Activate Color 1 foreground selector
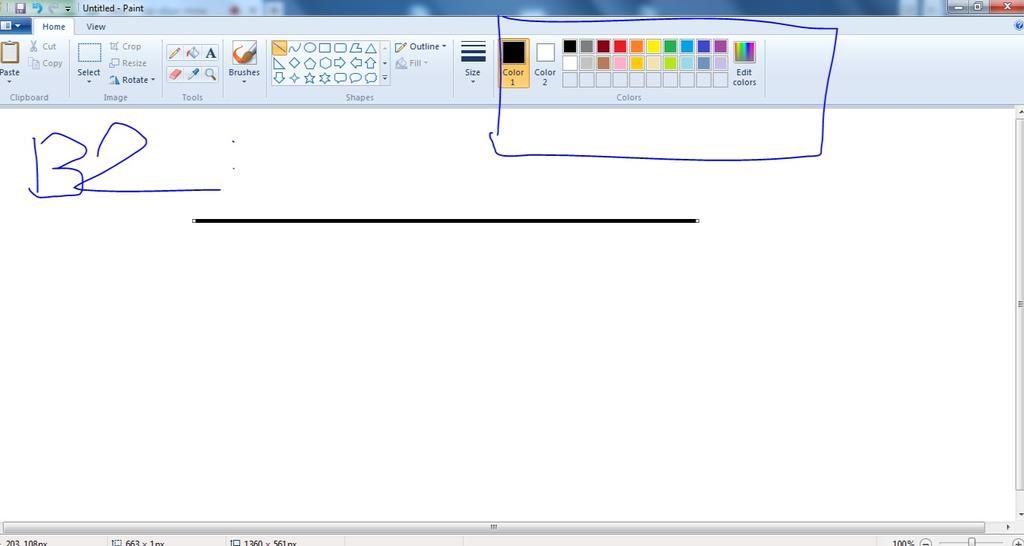The image size is (1024, 546). click(513, 63)
